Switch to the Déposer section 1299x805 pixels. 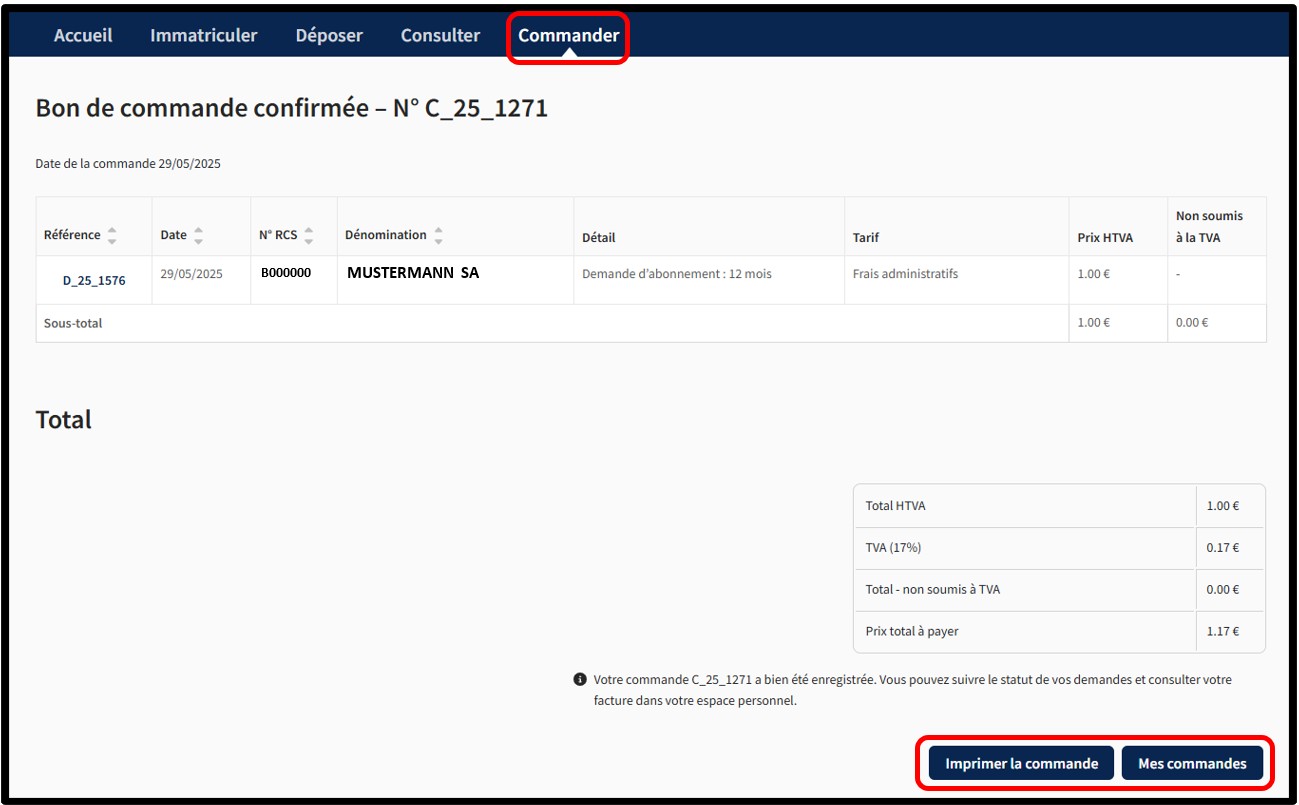pos(329,35)
